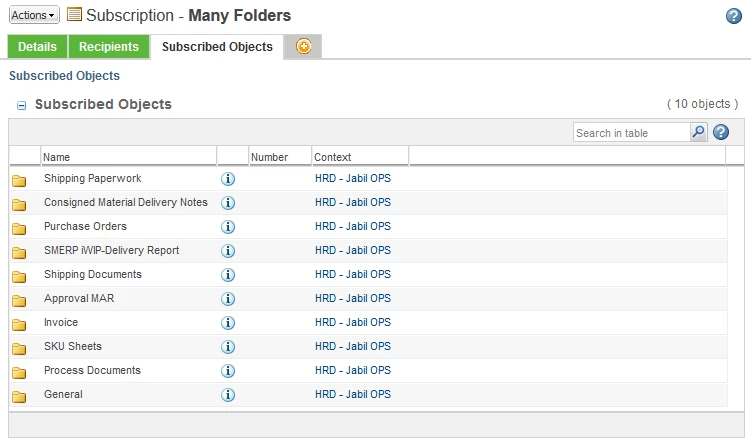Click the Subscription object icon beside the title

point(74,14)
